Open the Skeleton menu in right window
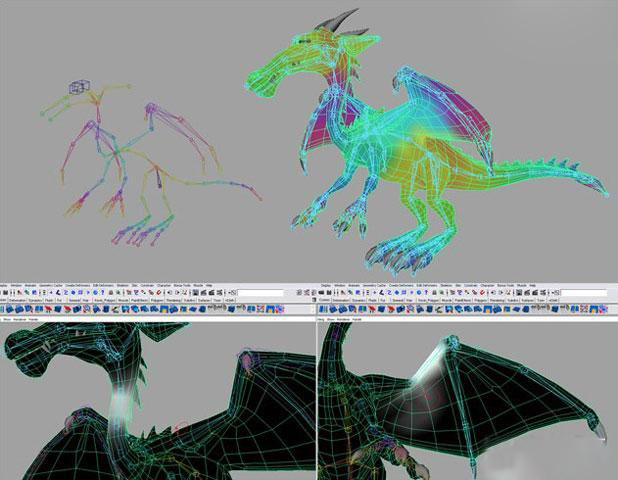Viewport: 618px width, 480px height. pyautogui.click(x=446, y=285)
